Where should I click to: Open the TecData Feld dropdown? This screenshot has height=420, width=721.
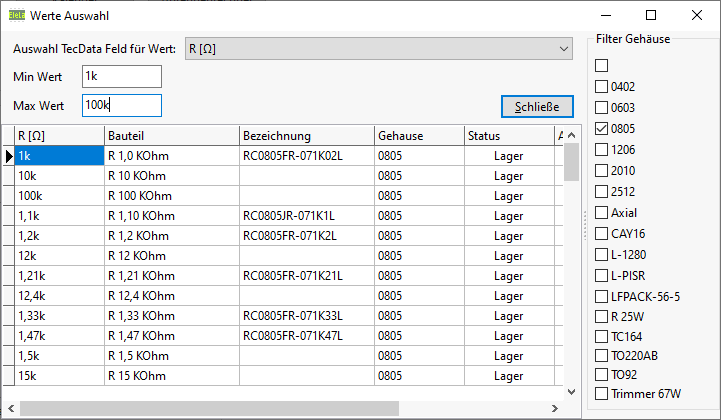(563, 50)
